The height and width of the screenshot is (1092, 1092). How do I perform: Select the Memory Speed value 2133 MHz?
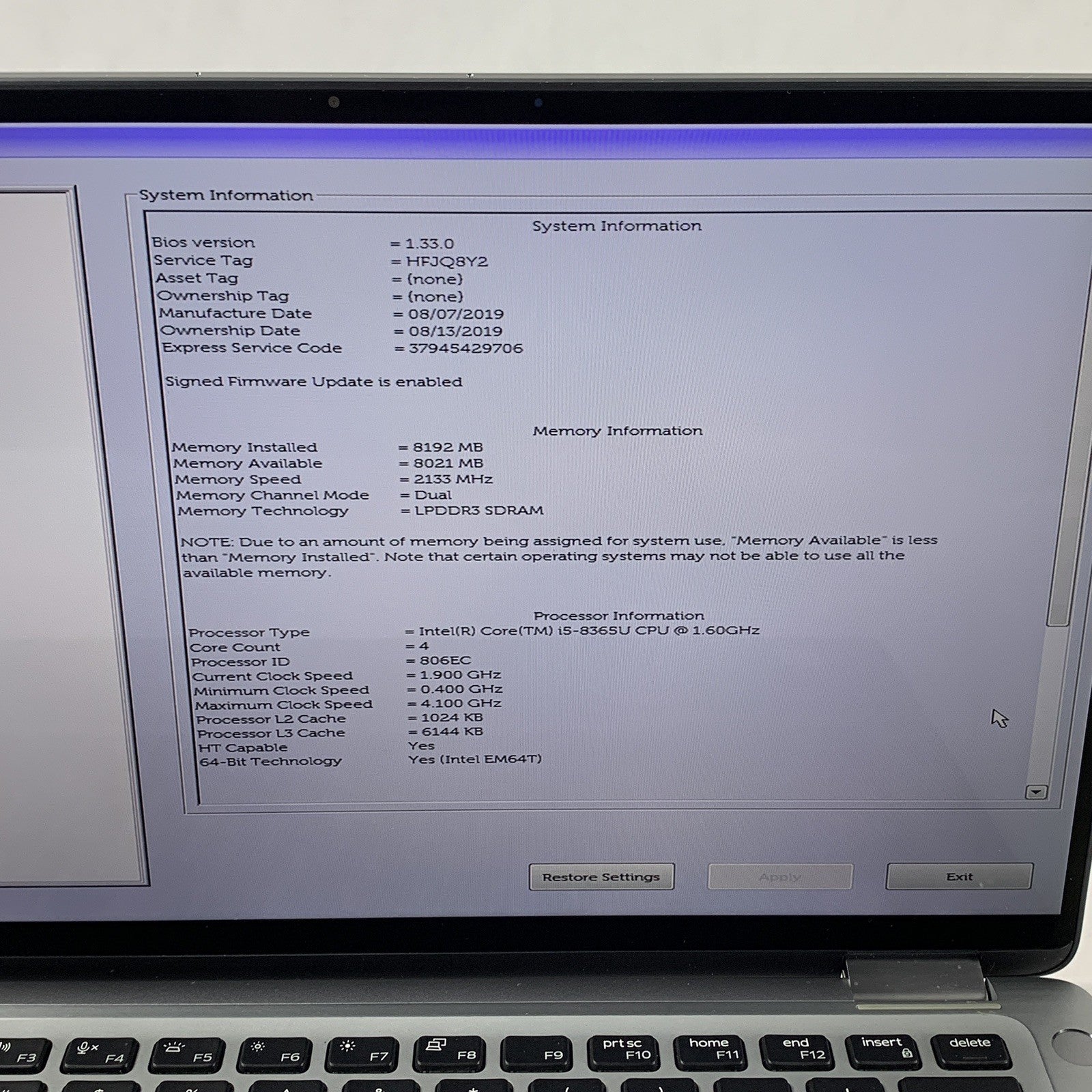click(x=453, y=479)
